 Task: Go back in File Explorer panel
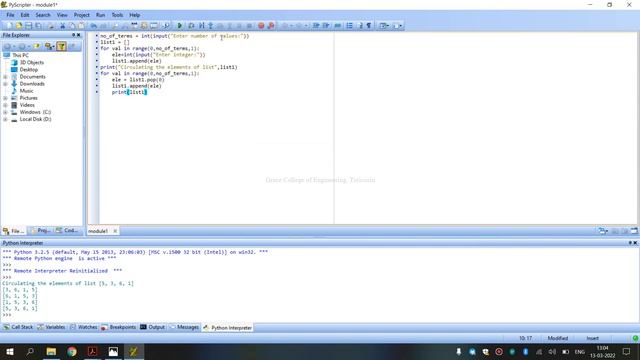[7, 47]
